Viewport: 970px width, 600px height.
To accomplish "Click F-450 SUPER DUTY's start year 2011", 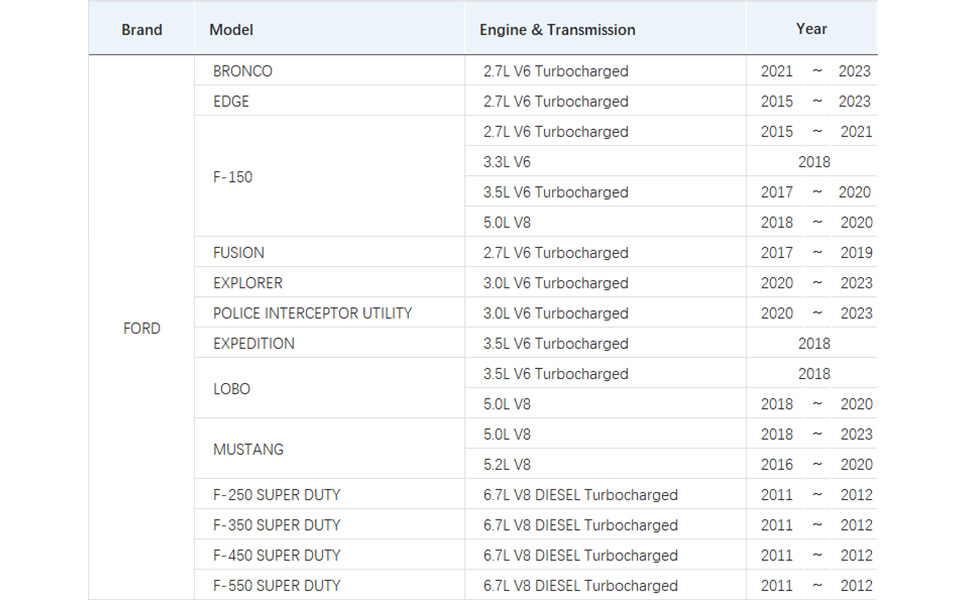I will click(776, 555).
